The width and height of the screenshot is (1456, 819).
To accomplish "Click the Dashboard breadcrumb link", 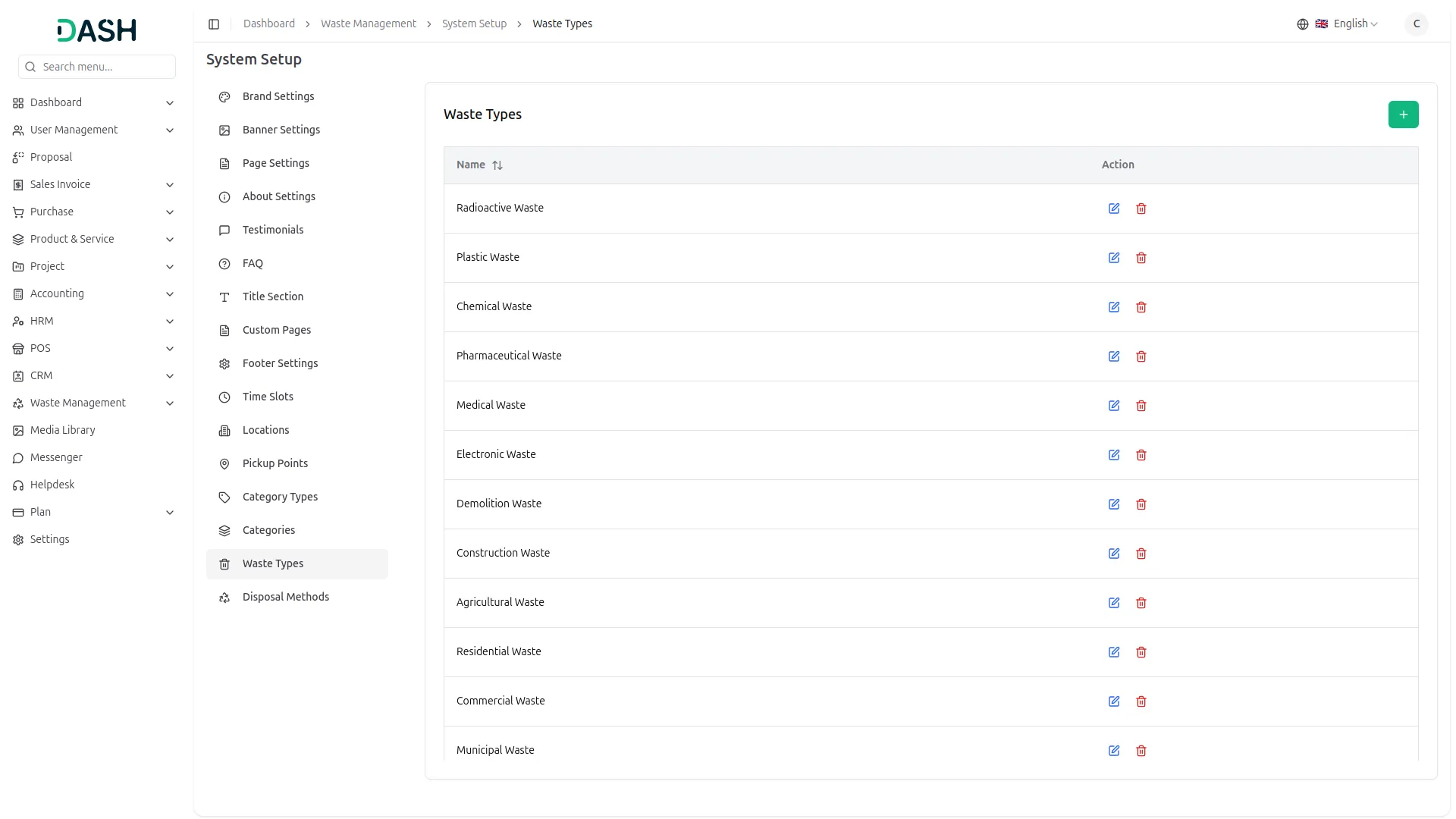I will (268, 24).
